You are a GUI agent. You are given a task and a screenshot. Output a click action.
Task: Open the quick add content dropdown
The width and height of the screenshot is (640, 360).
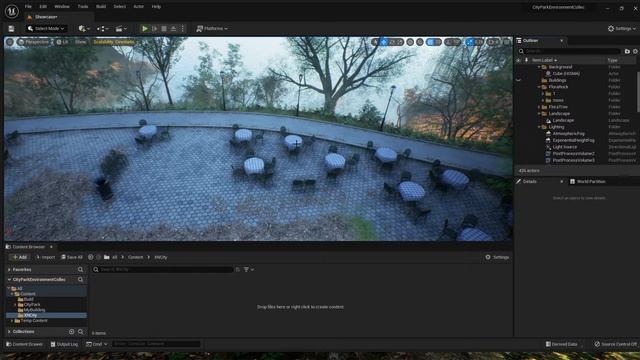[x=84, y=29]
